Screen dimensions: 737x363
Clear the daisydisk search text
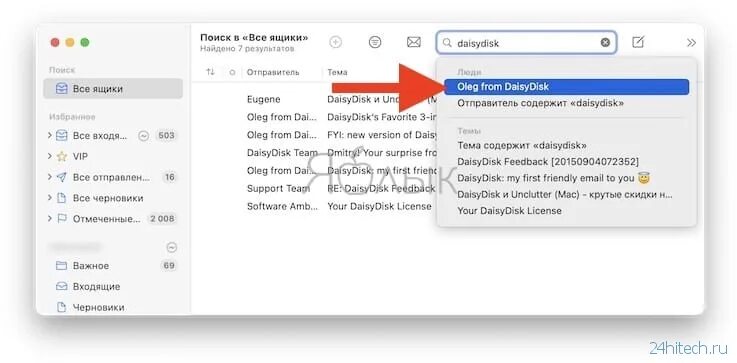click(605, 43)
